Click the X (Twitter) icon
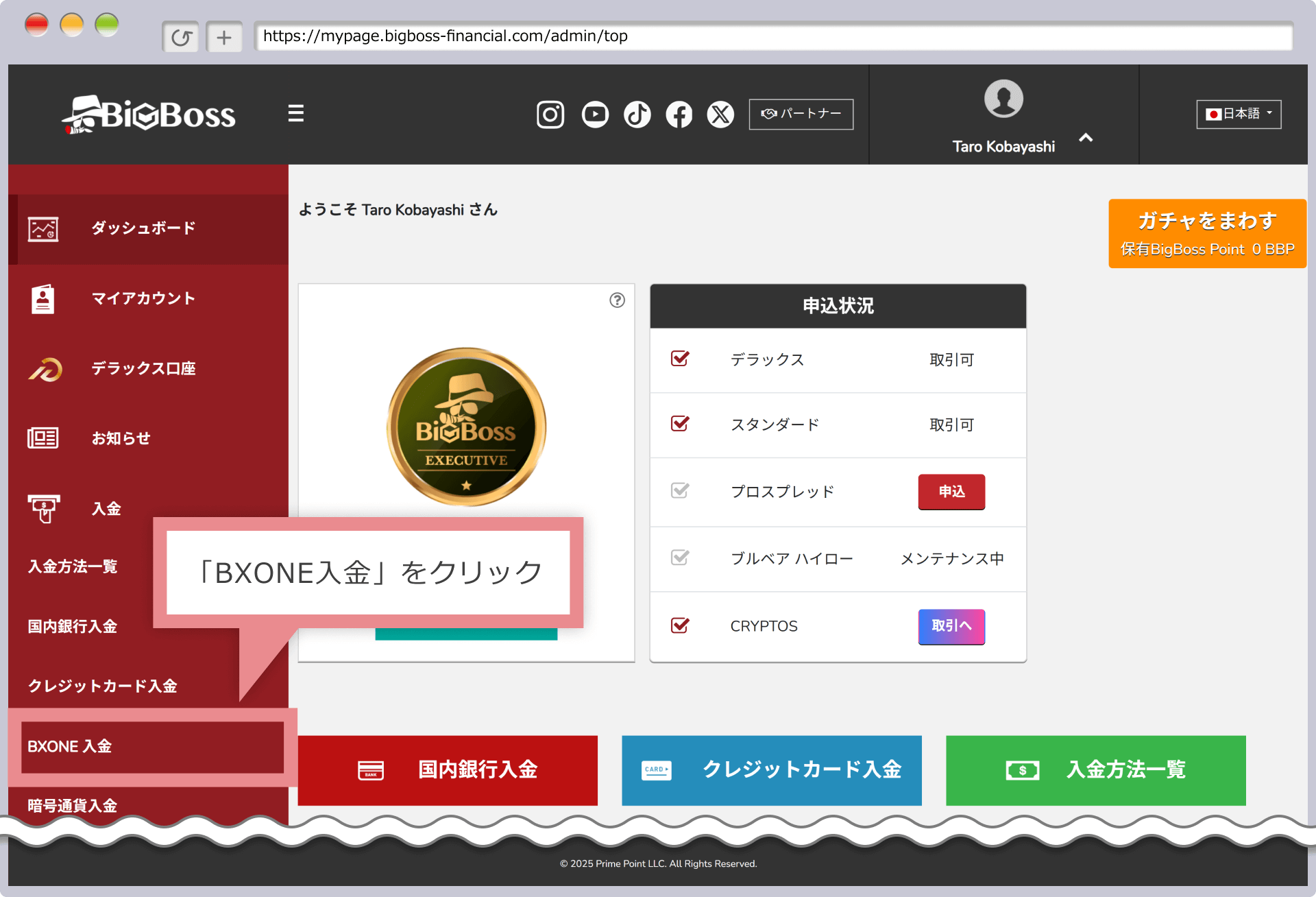1316x897 pixels. (720, 115)
